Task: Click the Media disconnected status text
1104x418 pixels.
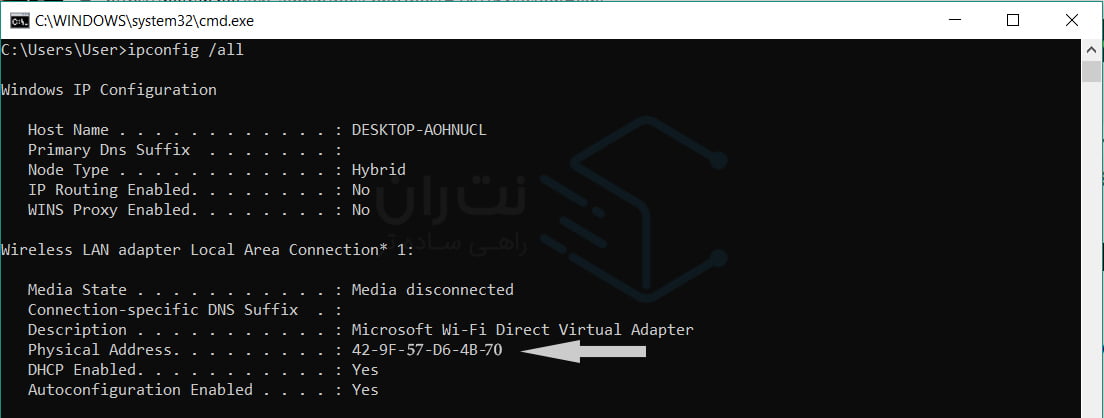Action: click(432, 290)
